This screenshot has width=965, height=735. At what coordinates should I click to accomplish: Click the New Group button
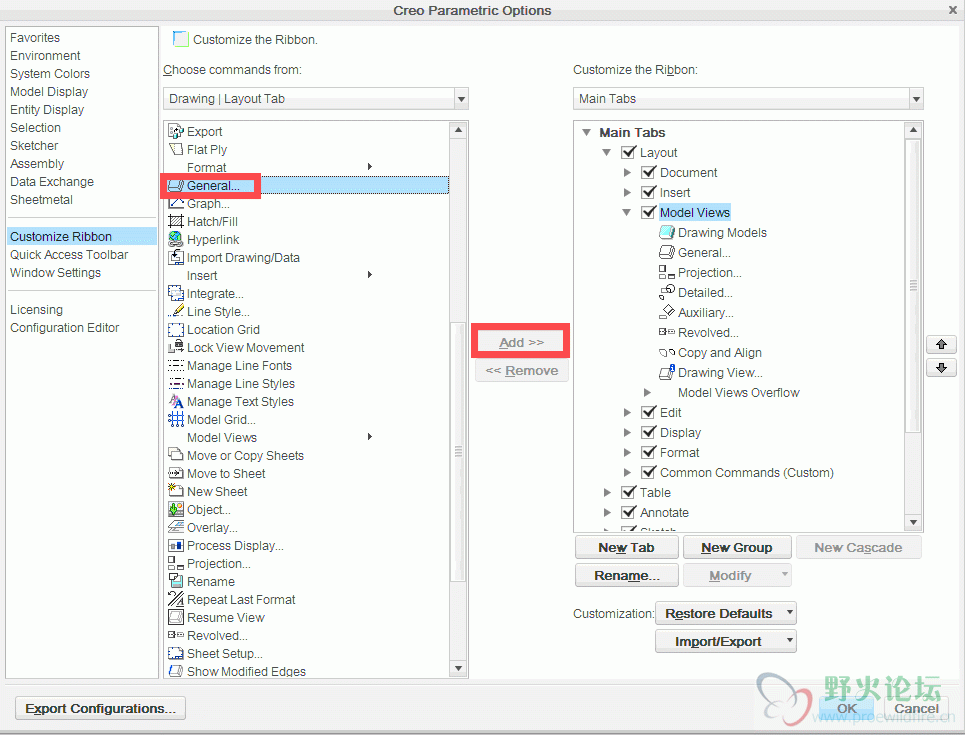tap(737, 547)
